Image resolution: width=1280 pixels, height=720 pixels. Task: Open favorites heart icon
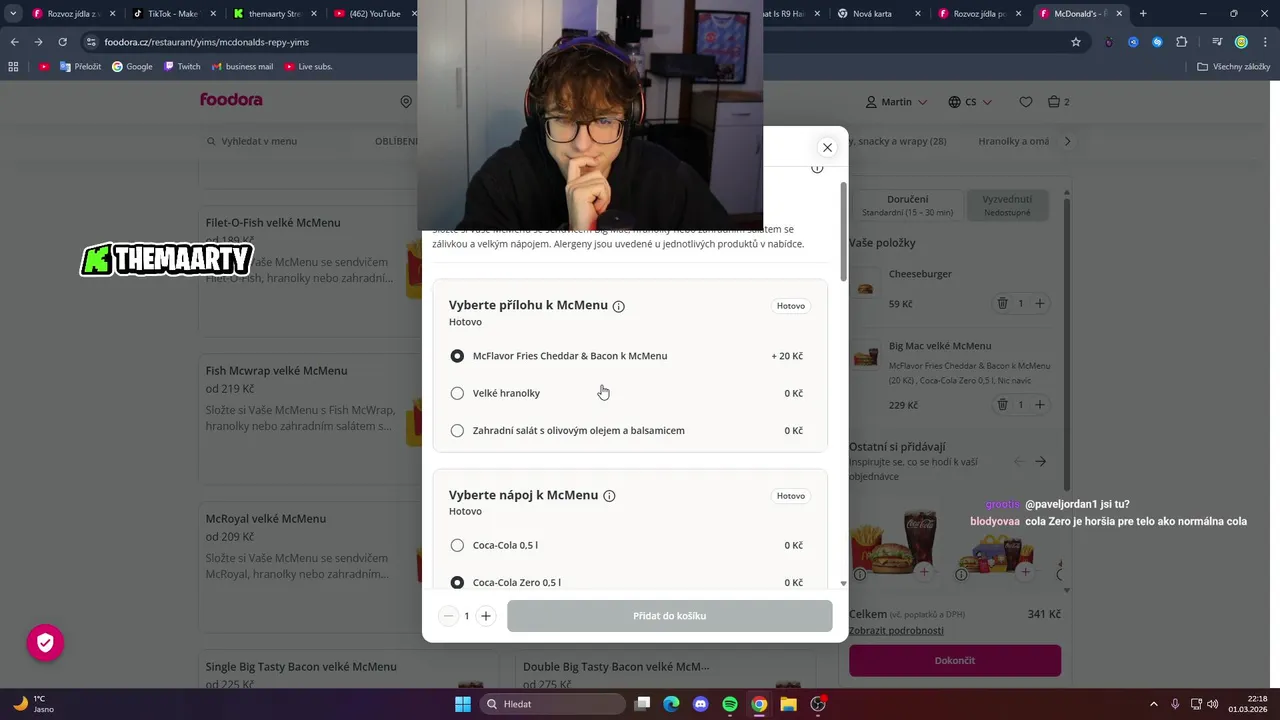pos(1025,102)
